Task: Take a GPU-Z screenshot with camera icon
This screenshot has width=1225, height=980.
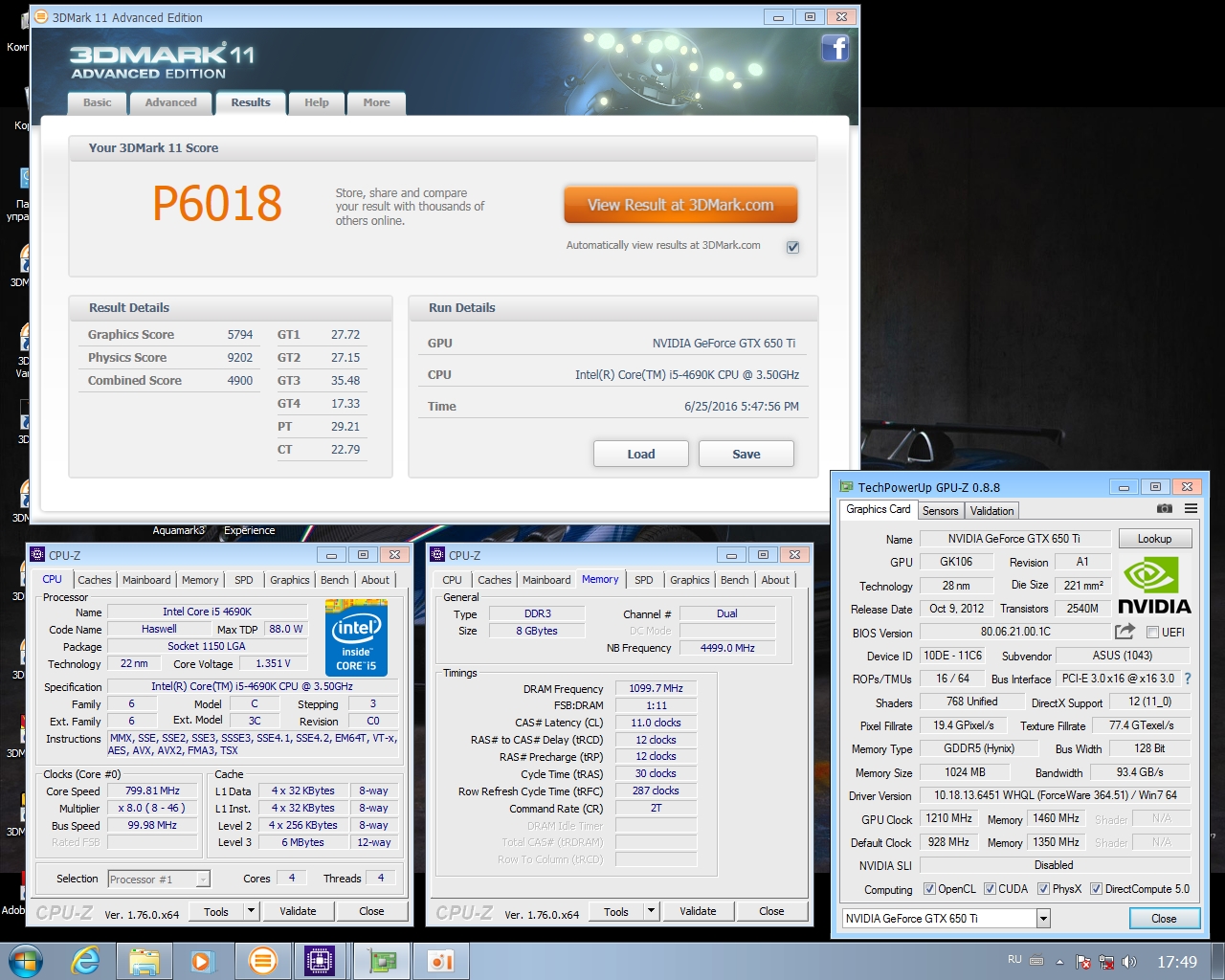Action: pyautogui.click(x=1164, y=509)
